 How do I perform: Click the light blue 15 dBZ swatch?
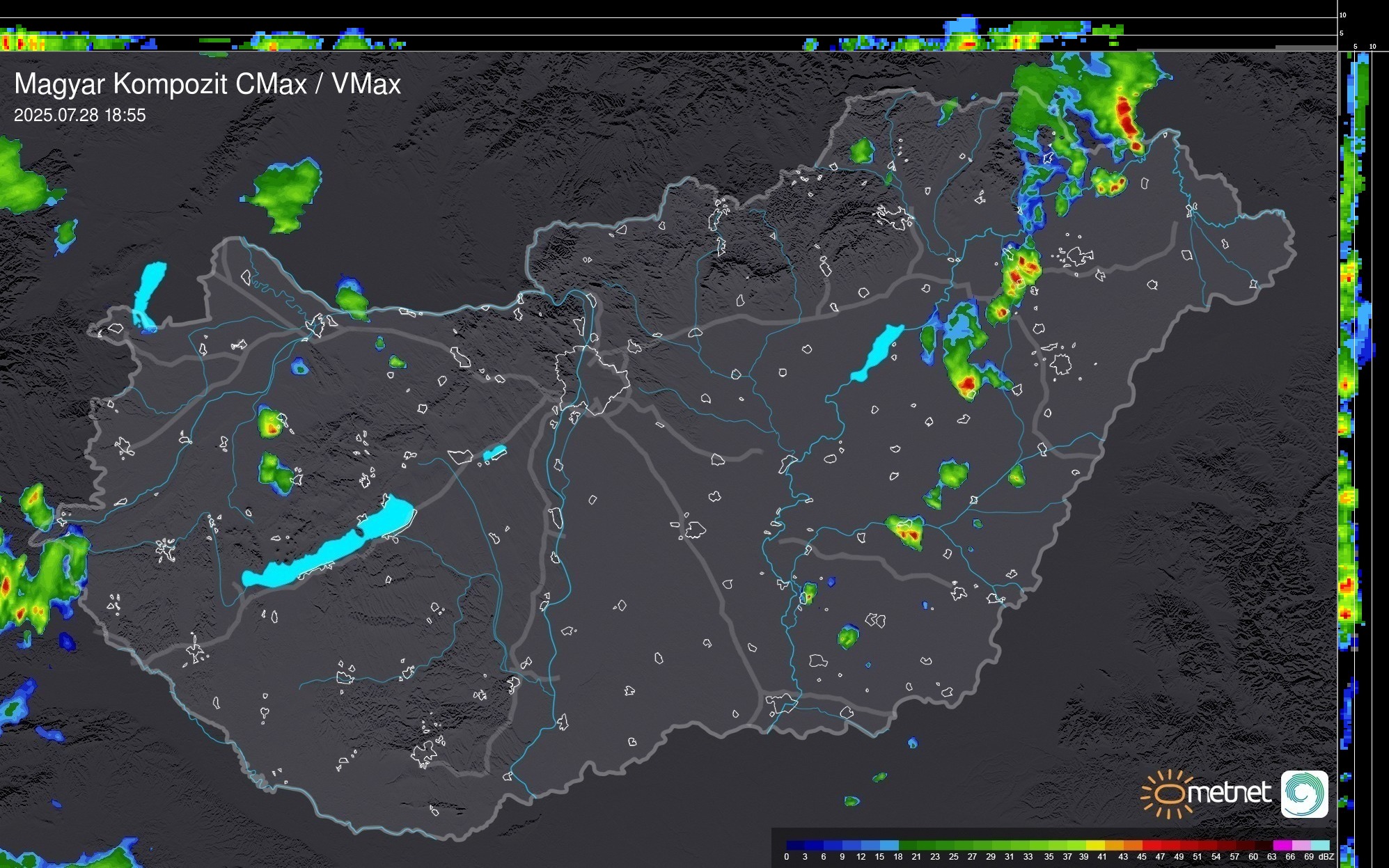pyautogui.click(x=889, y=845)
